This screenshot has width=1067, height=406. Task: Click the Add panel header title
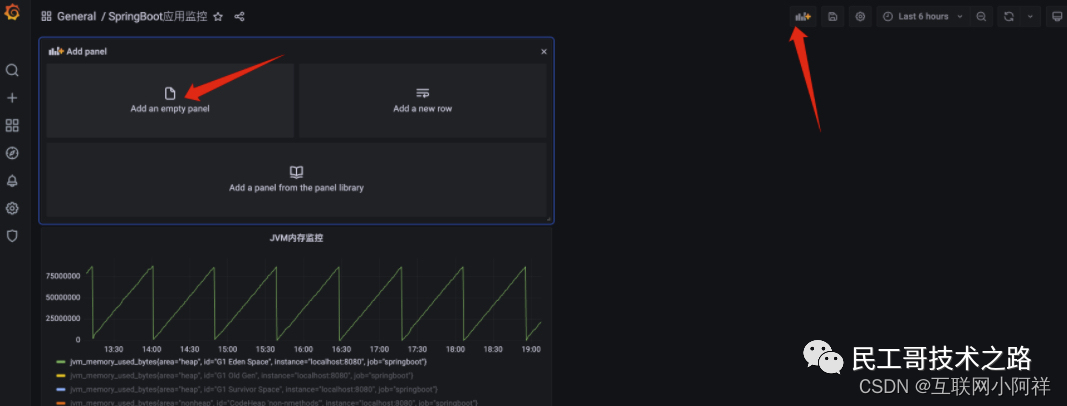coord(86,52)
